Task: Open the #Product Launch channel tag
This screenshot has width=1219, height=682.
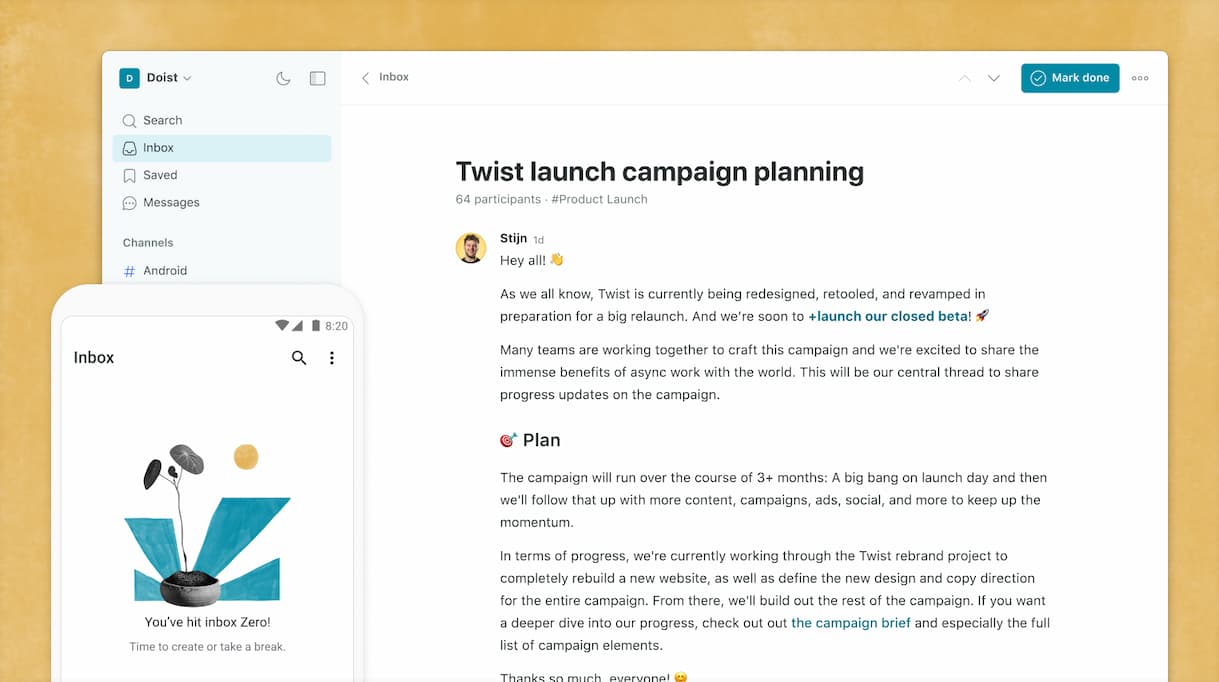Action: tap(598, 199)
